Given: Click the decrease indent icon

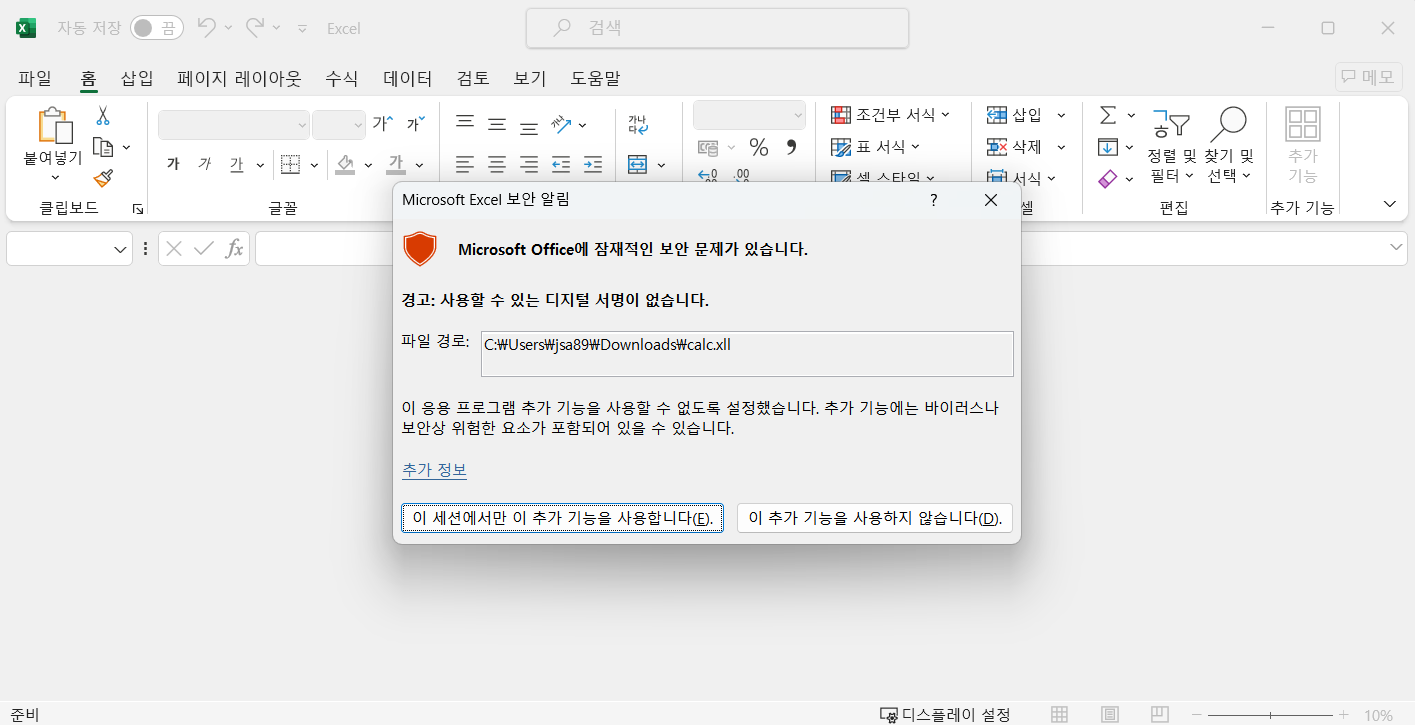Looking at the screenshot, I should (x=561, y=164).
